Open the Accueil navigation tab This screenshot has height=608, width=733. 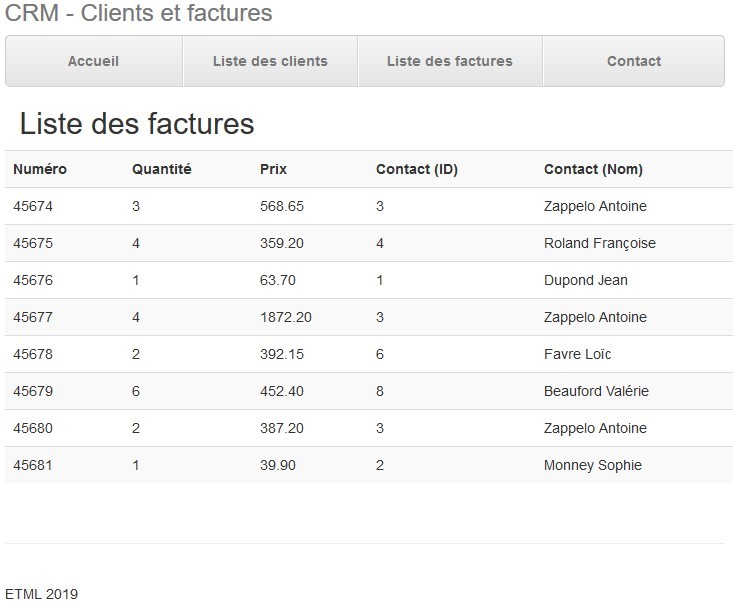[x=94, y=61]
